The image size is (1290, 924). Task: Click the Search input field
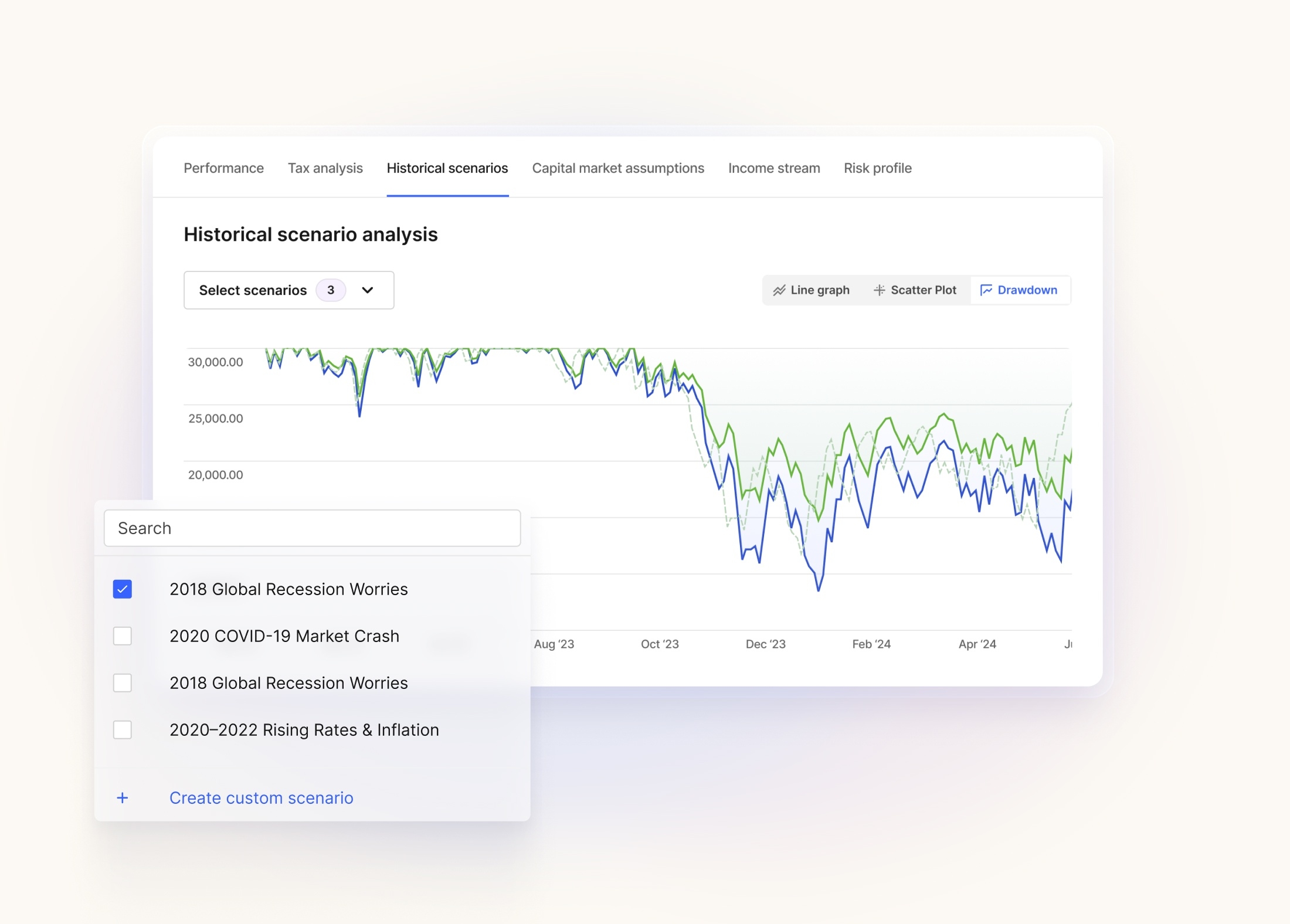[x=312, y=528]
